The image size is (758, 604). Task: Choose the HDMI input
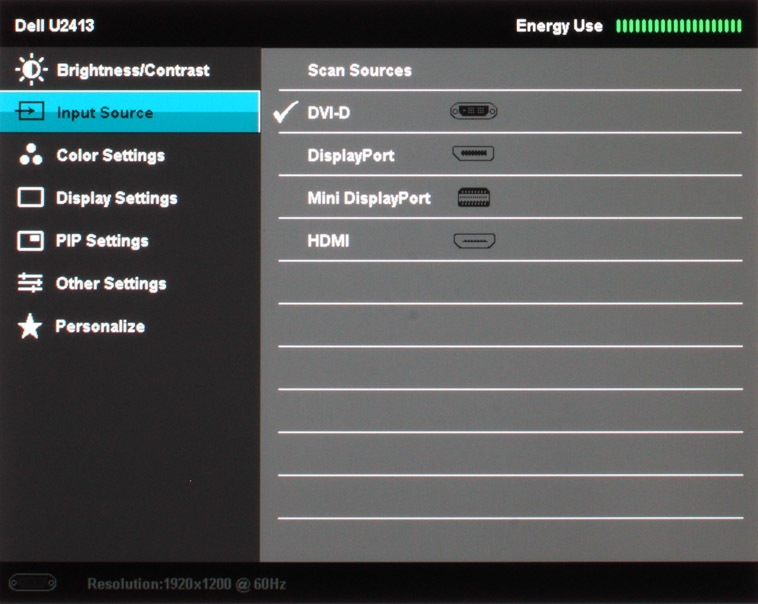(510, 240)
